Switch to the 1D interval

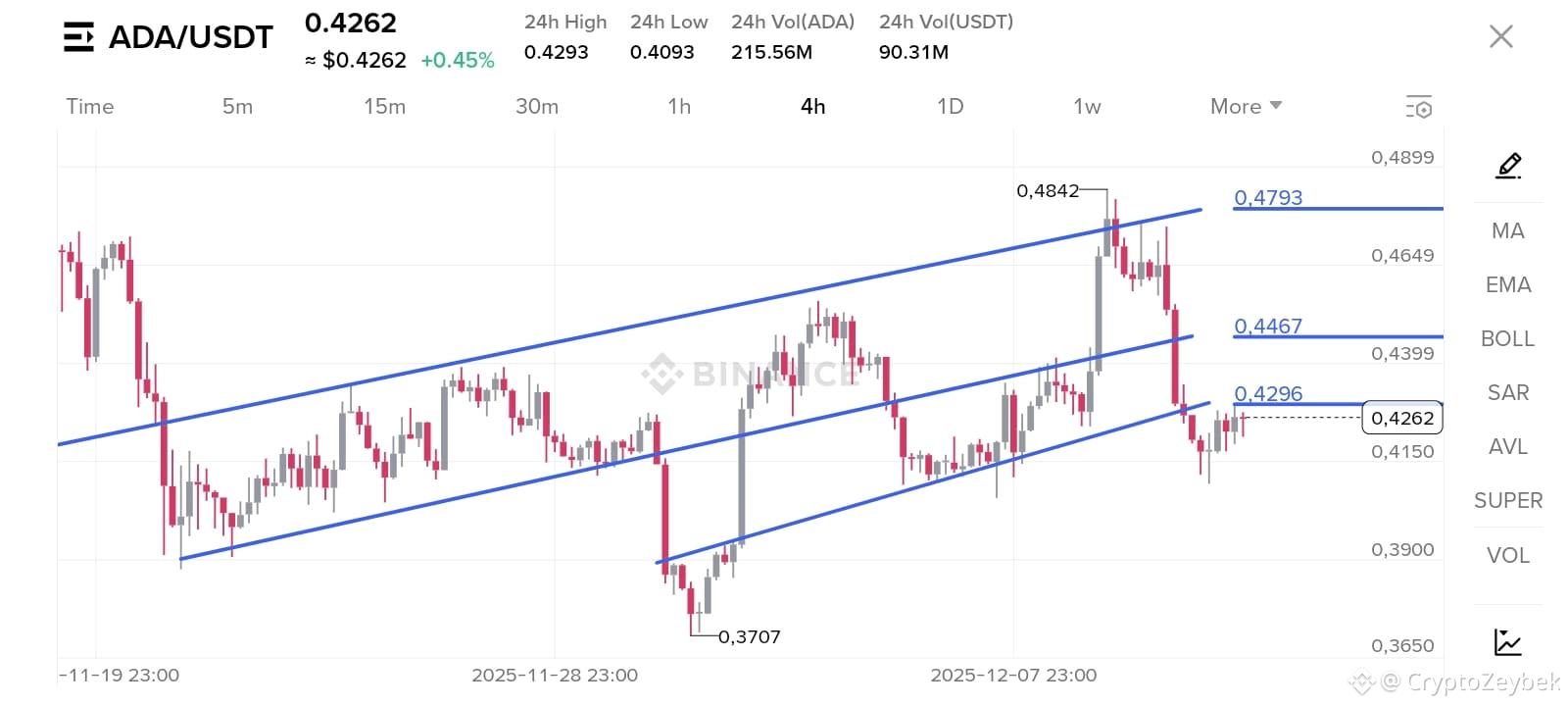coord(950,107)
